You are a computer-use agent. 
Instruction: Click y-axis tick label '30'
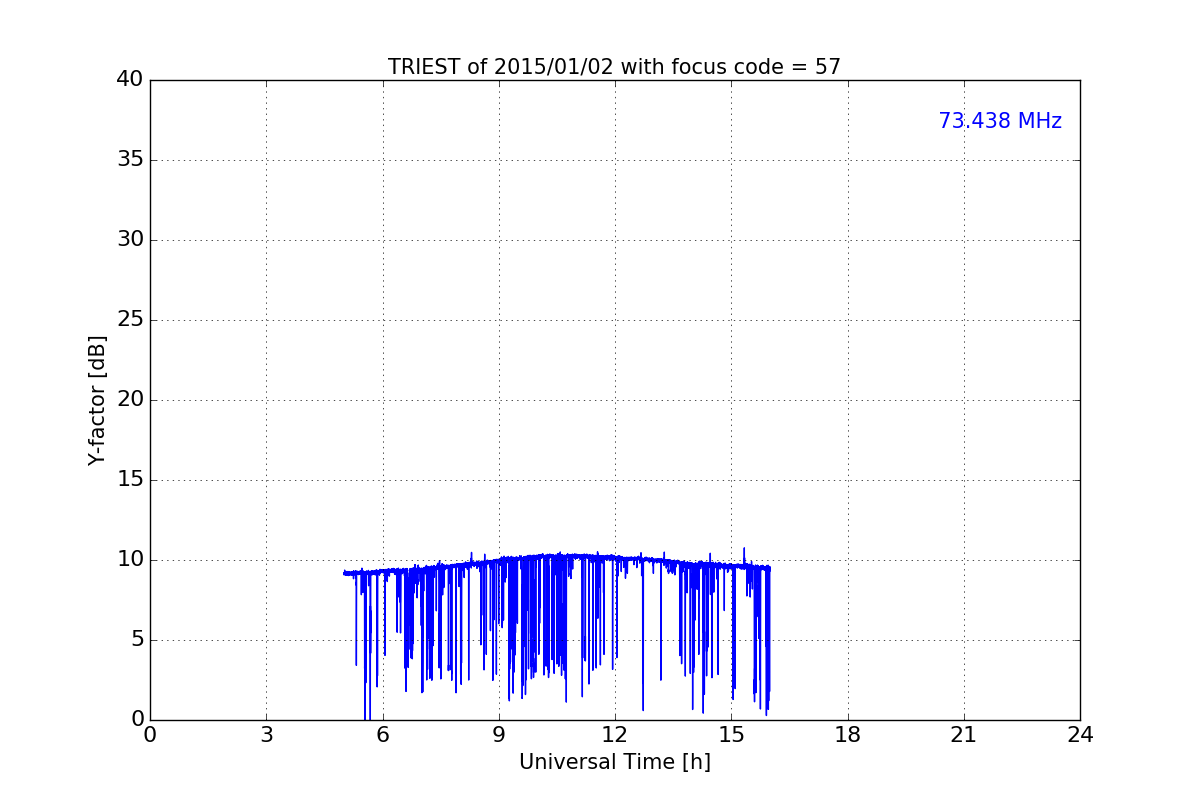coord(130,240)
